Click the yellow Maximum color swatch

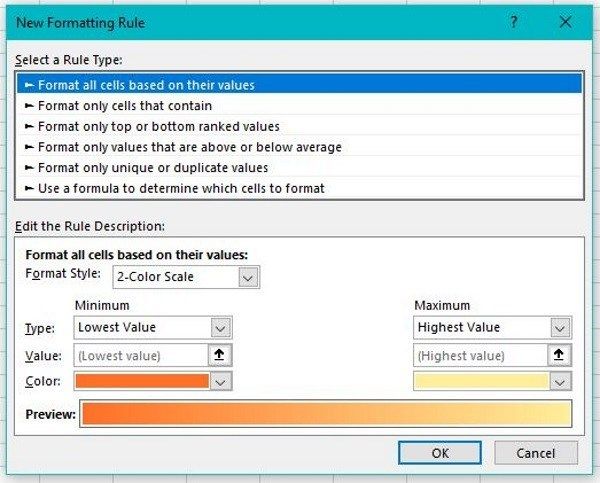tap(482, 381)
